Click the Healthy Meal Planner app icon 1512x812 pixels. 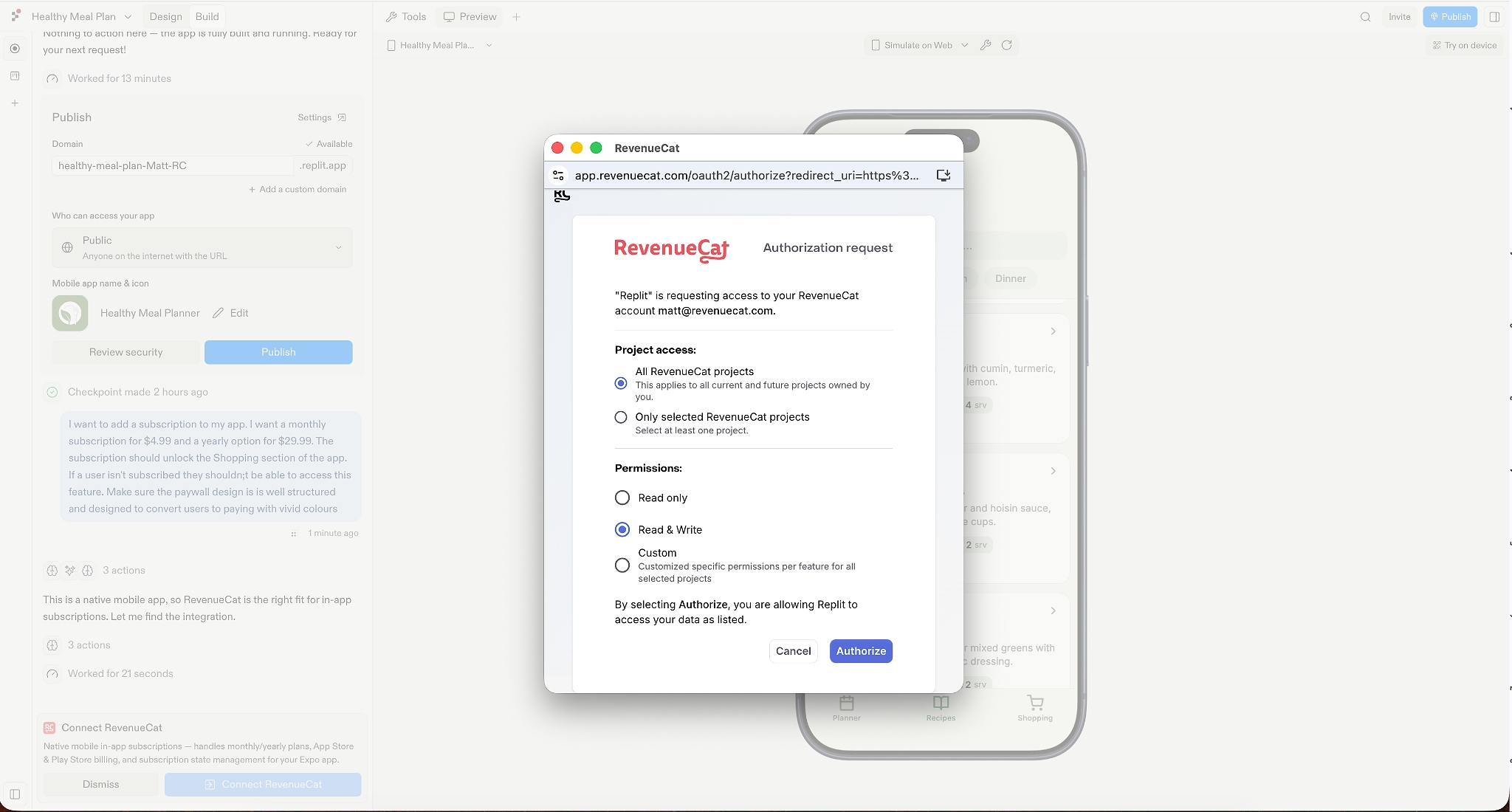click(70, 313)
